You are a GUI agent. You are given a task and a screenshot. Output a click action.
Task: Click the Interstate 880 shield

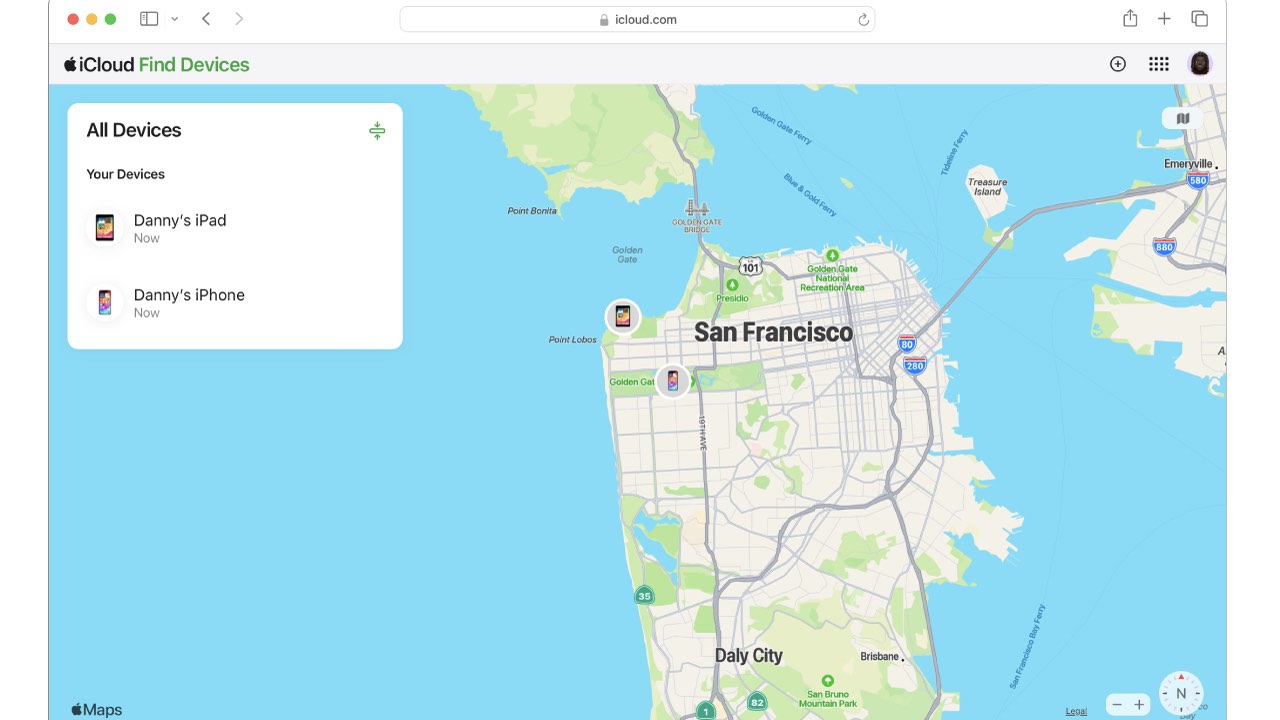tap(1164, 246)
